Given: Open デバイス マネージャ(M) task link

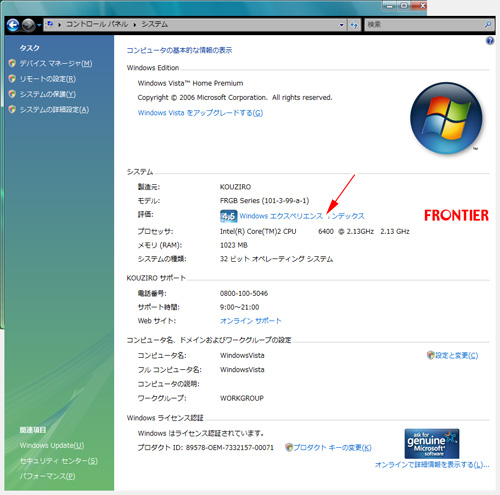Looking at the screenshot, I should tap(56, 63).
